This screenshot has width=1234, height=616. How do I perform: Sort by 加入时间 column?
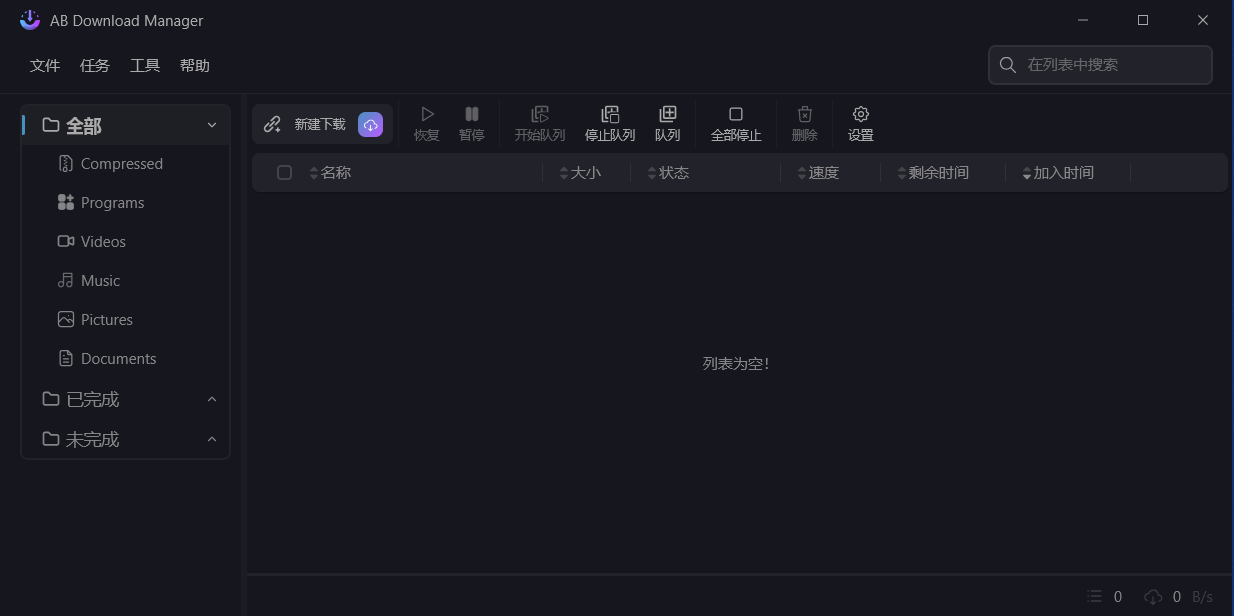pos(1058,173)
